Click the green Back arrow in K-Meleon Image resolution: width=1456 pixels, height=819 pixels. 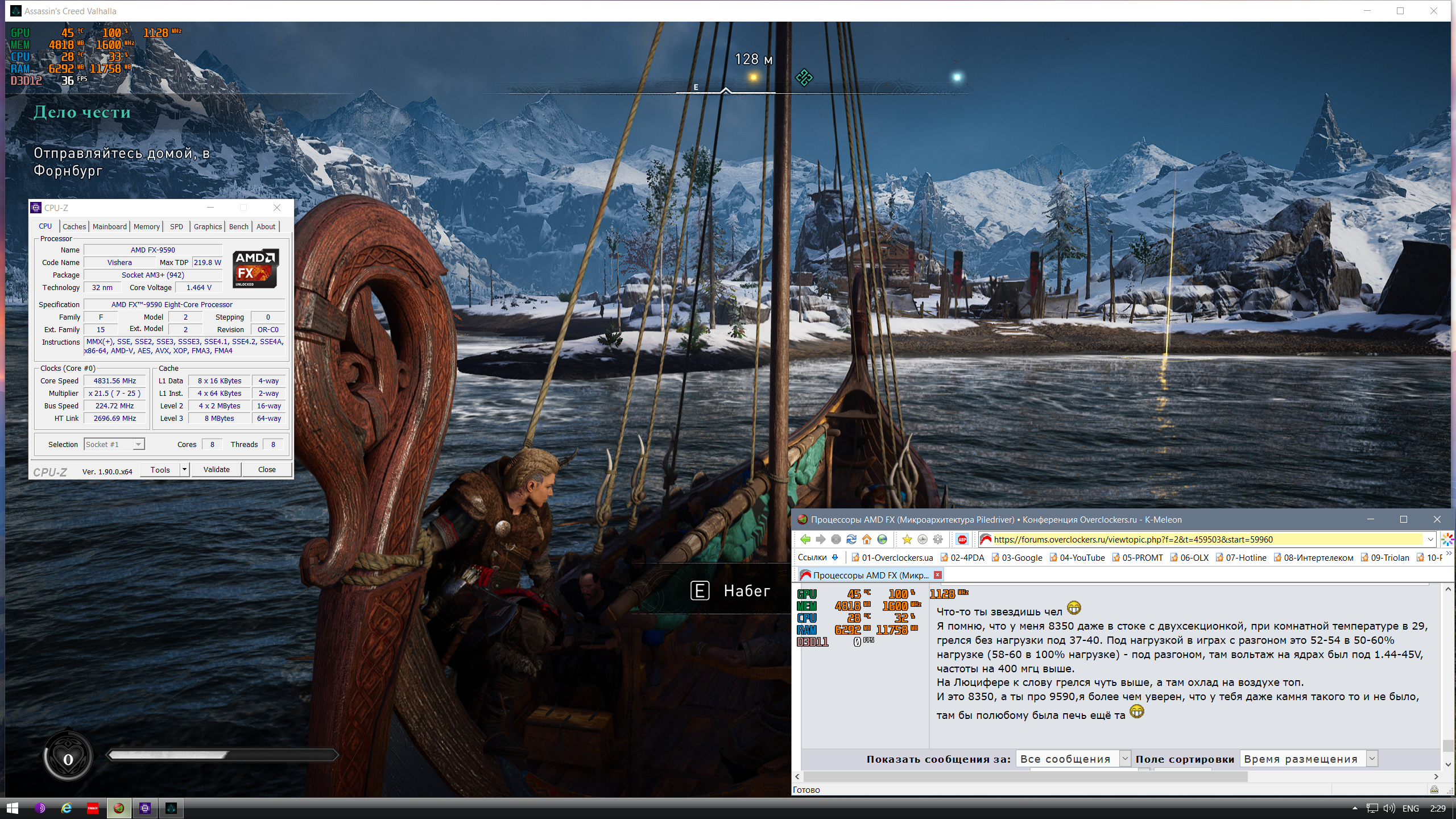click(805, 539)
